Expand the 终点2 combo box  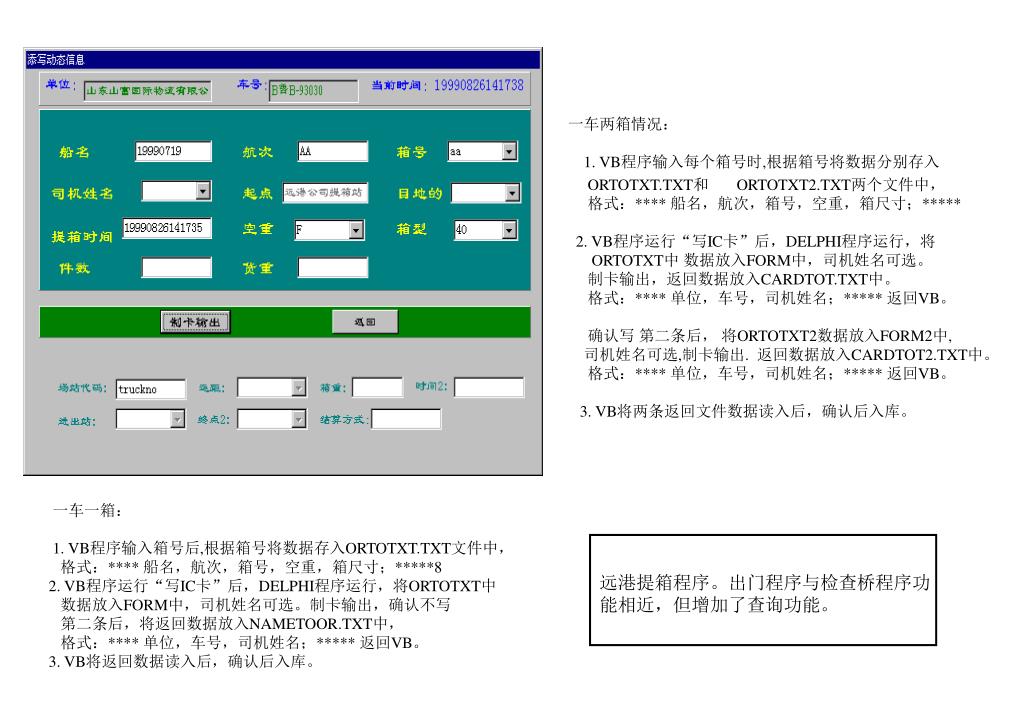[x=299, y=419]
